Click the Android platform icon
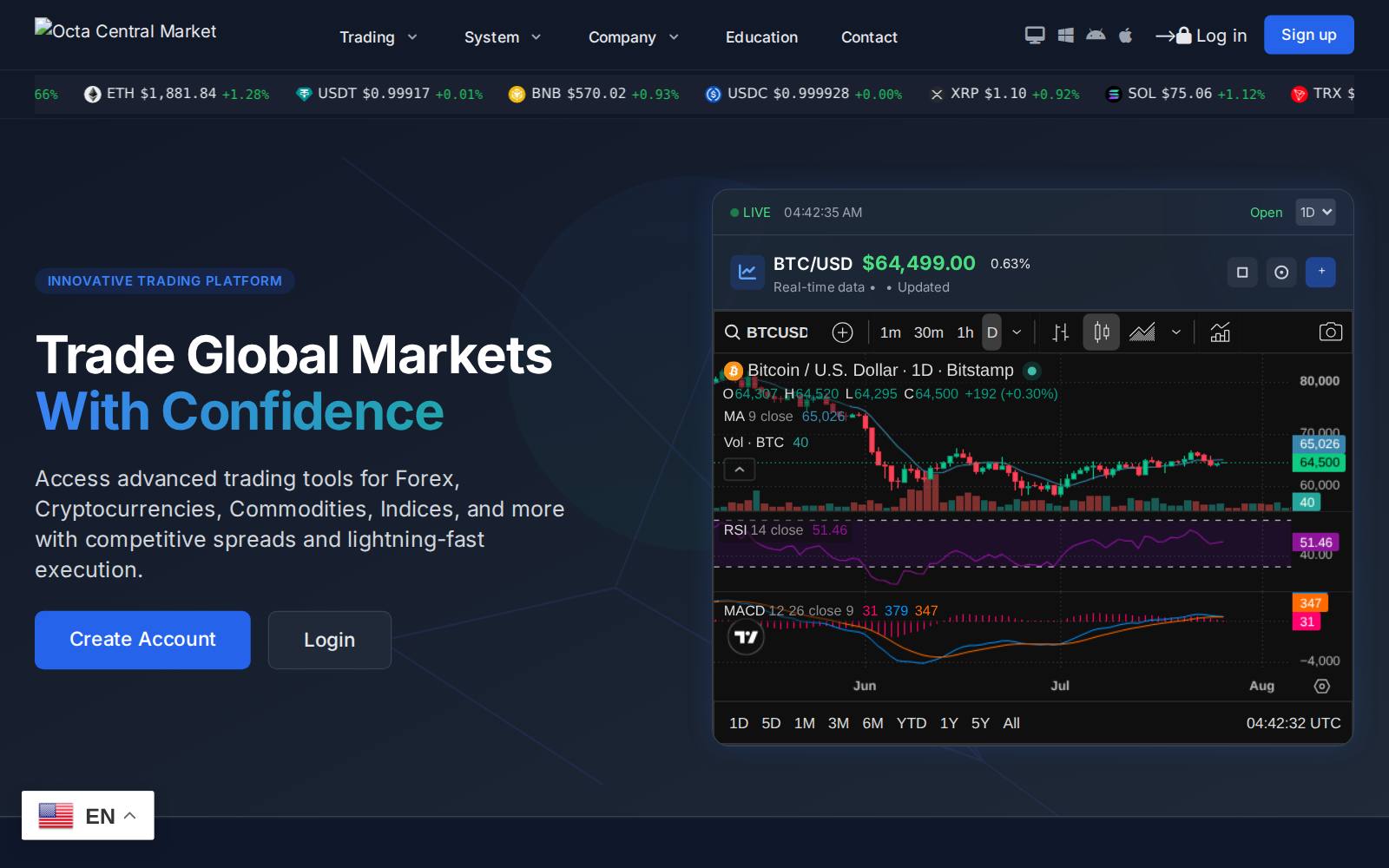The height and width of the screenshot is (868, 1389). (1096, 36)
